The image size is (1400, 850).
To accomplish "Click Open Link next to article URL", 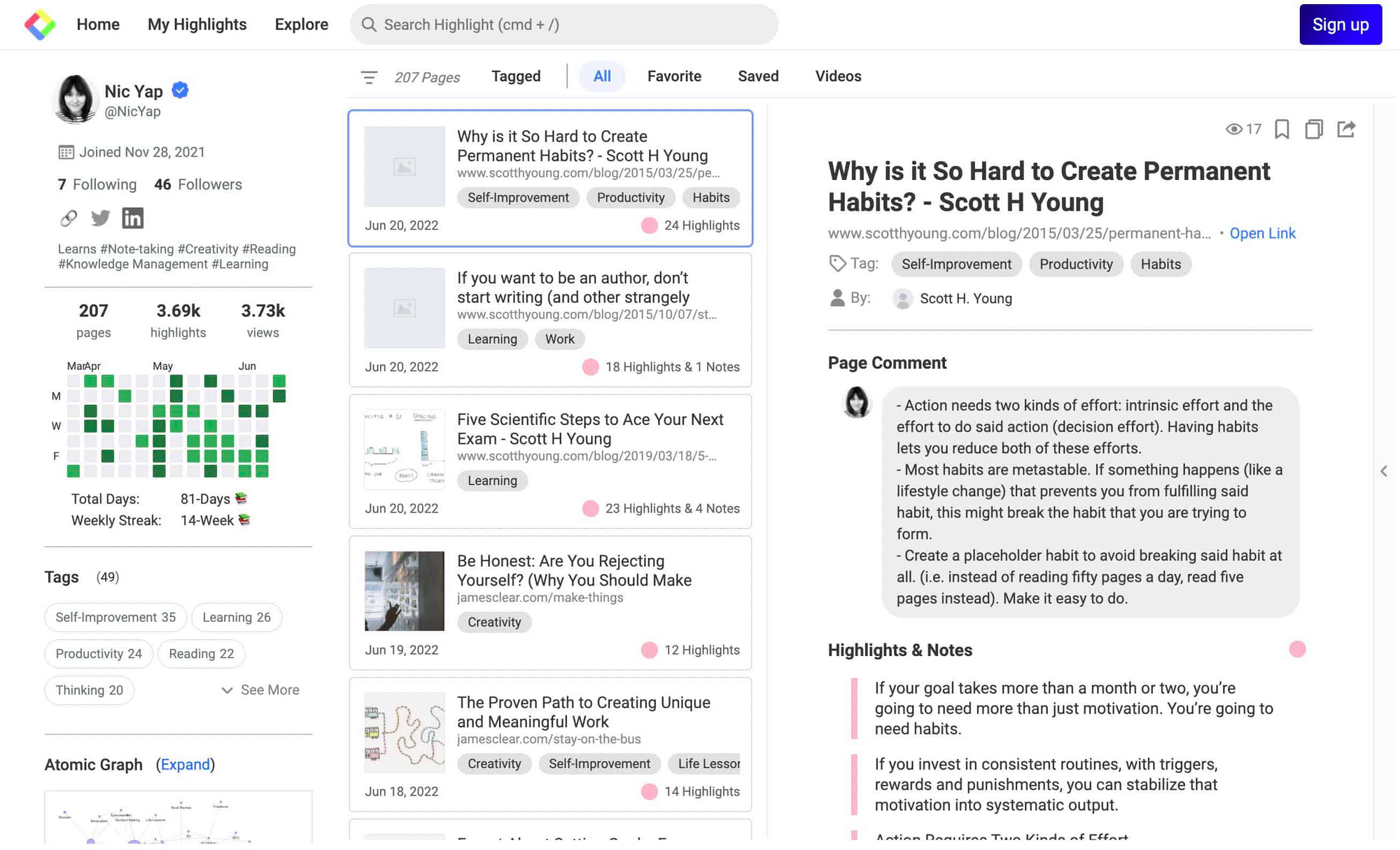I will [x=1262, y=233].
